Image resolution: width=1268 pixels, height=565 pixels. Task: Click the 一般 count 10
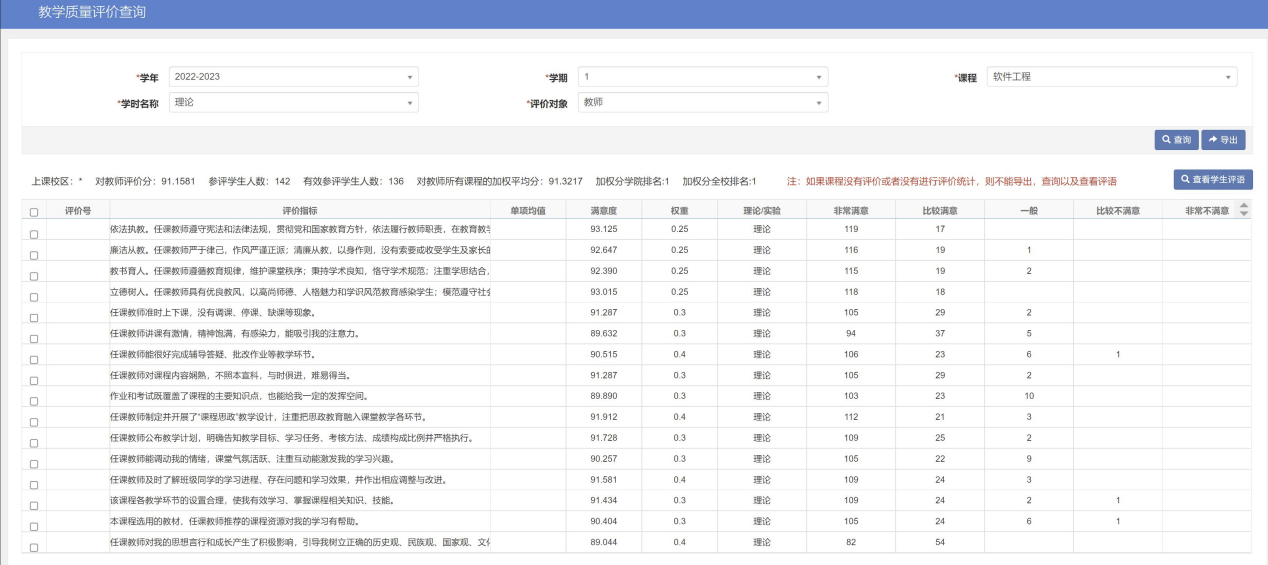(1029, 396)
